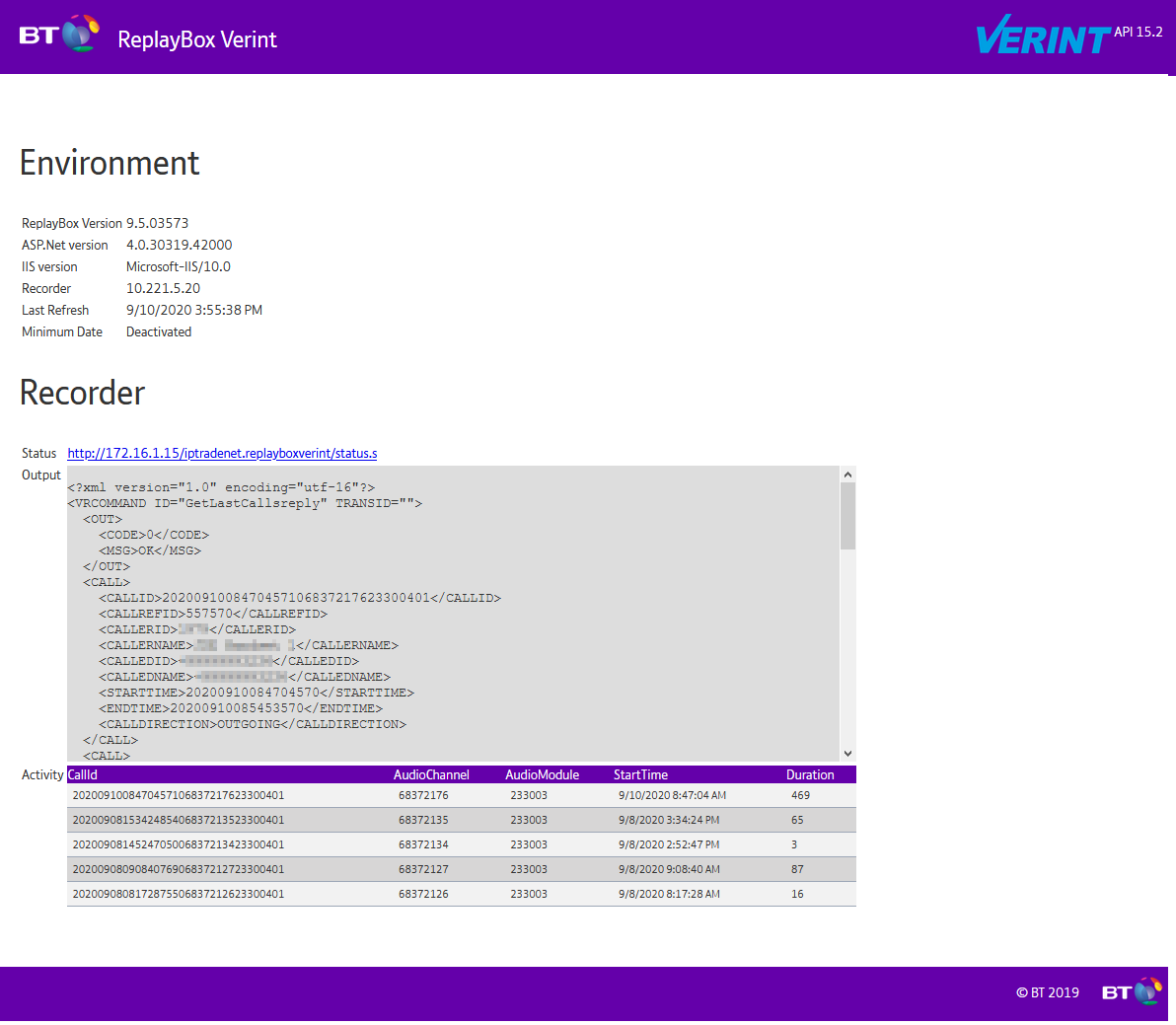Click StartTime 9/8/2020 3:34:24 PM

click(669, 821)
